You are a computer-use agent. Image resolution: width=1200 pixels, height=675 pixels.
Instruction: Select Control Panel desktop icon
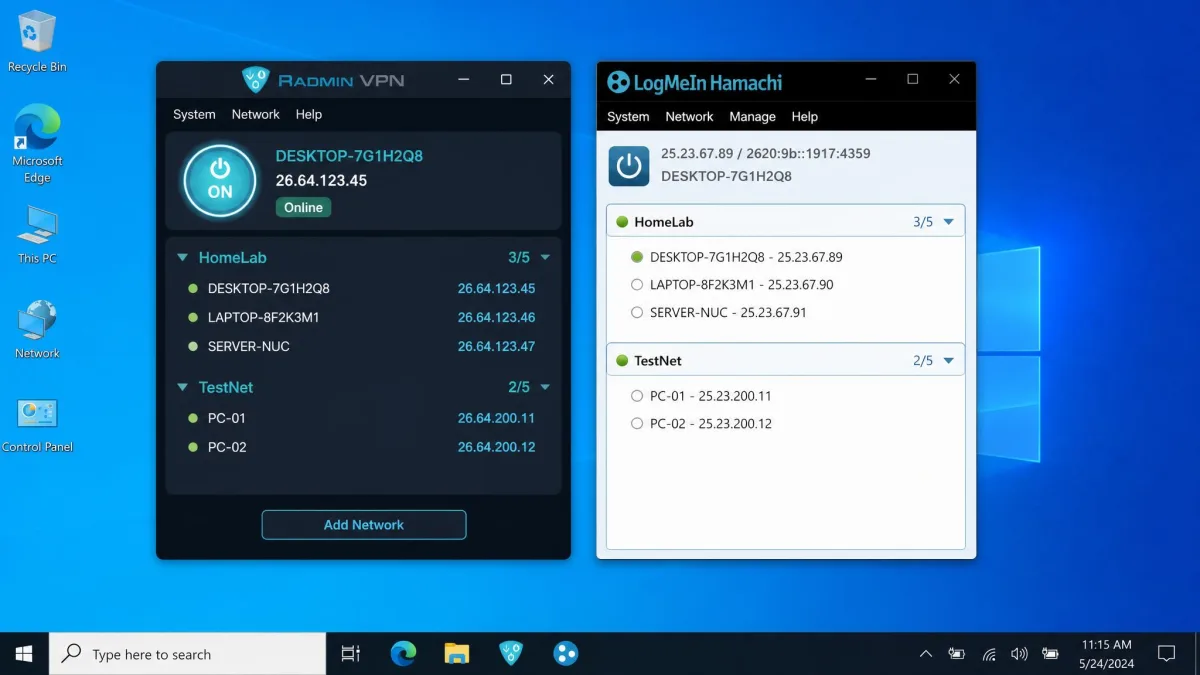tap(37, 425)
